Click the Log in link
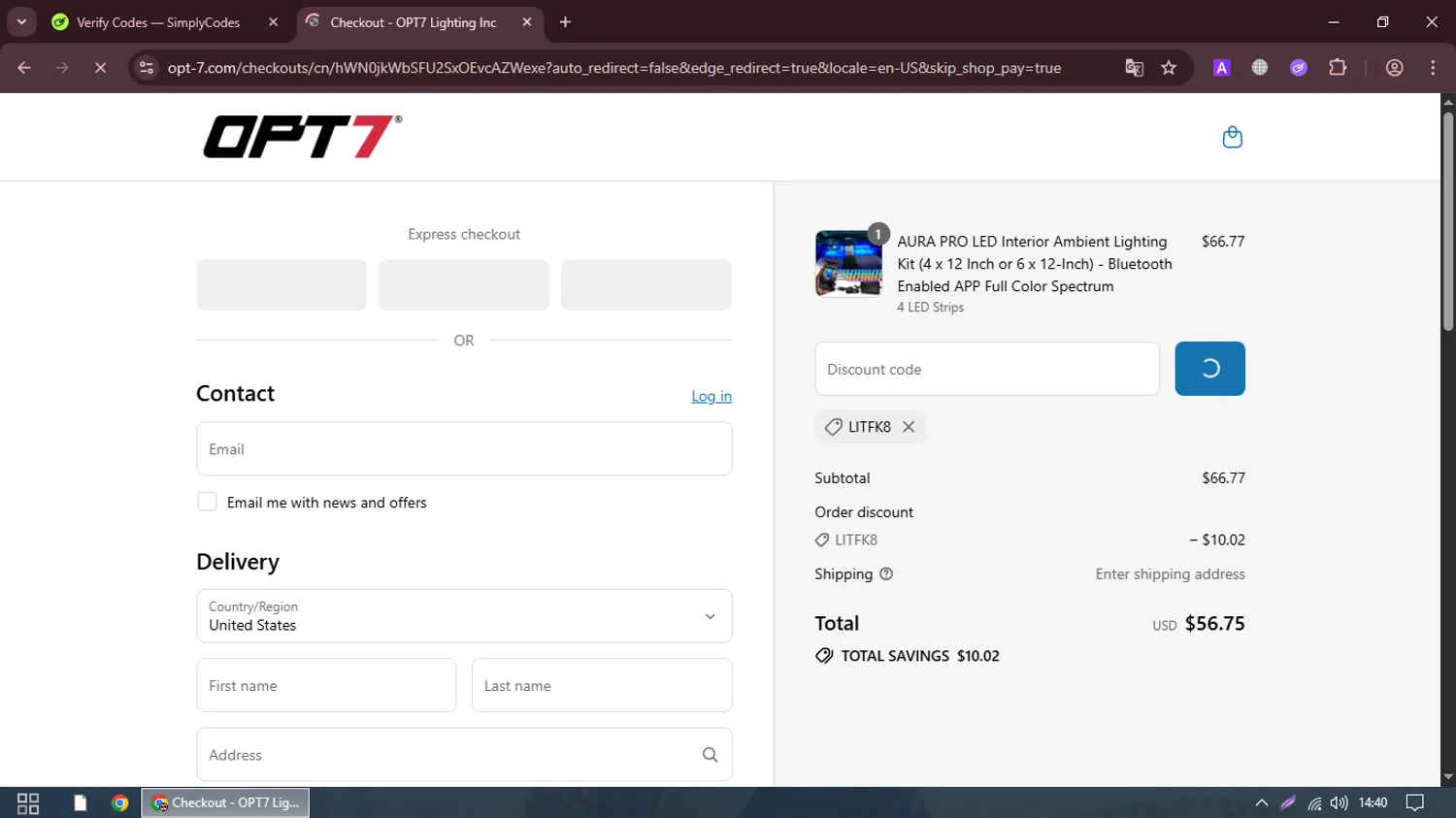The height and width of the screenshot is (818, 1456). click(711, 396)
